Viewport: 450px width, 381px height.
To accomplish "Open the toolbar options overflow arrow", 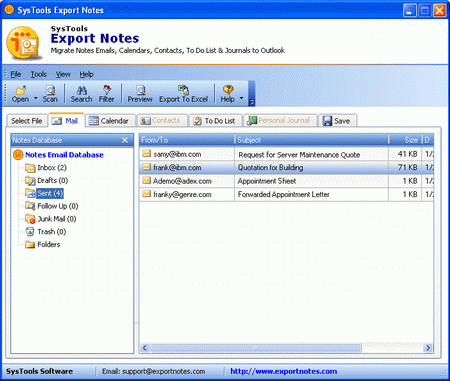I will [252, 102].
